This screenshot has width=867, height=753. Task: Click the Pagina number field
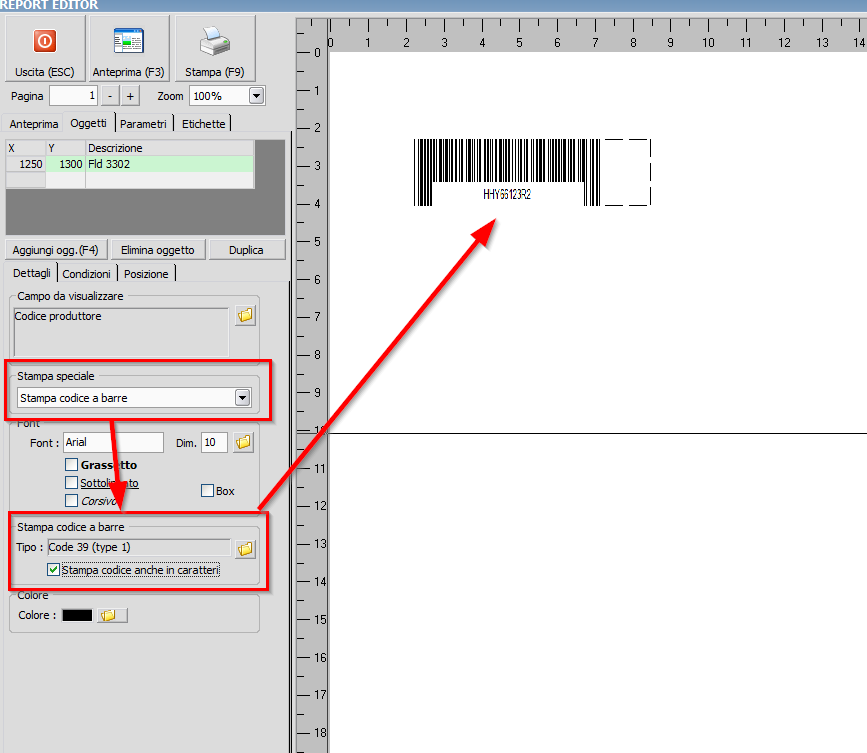point(74,96)
